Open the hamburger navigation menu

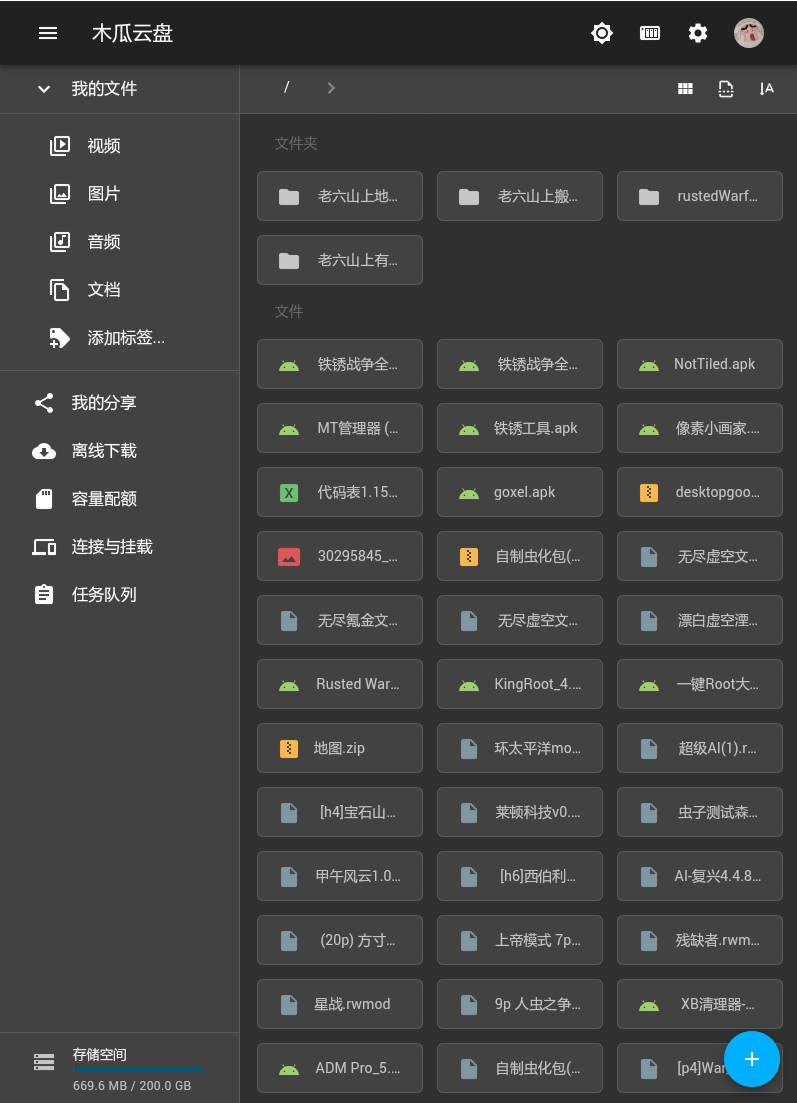click(x=48, y=33)
